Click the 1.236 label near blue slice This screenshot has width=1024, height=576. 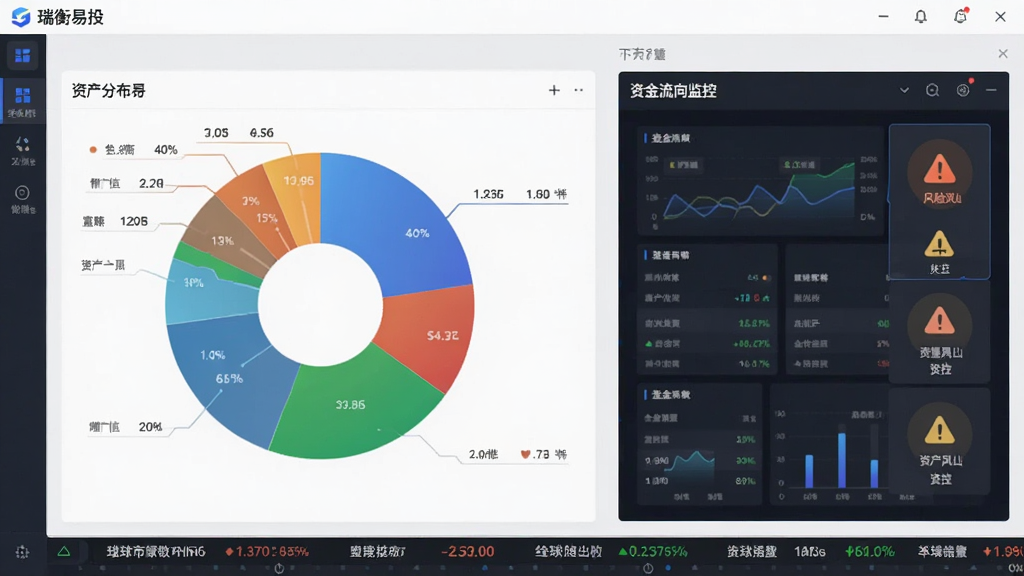488,195
